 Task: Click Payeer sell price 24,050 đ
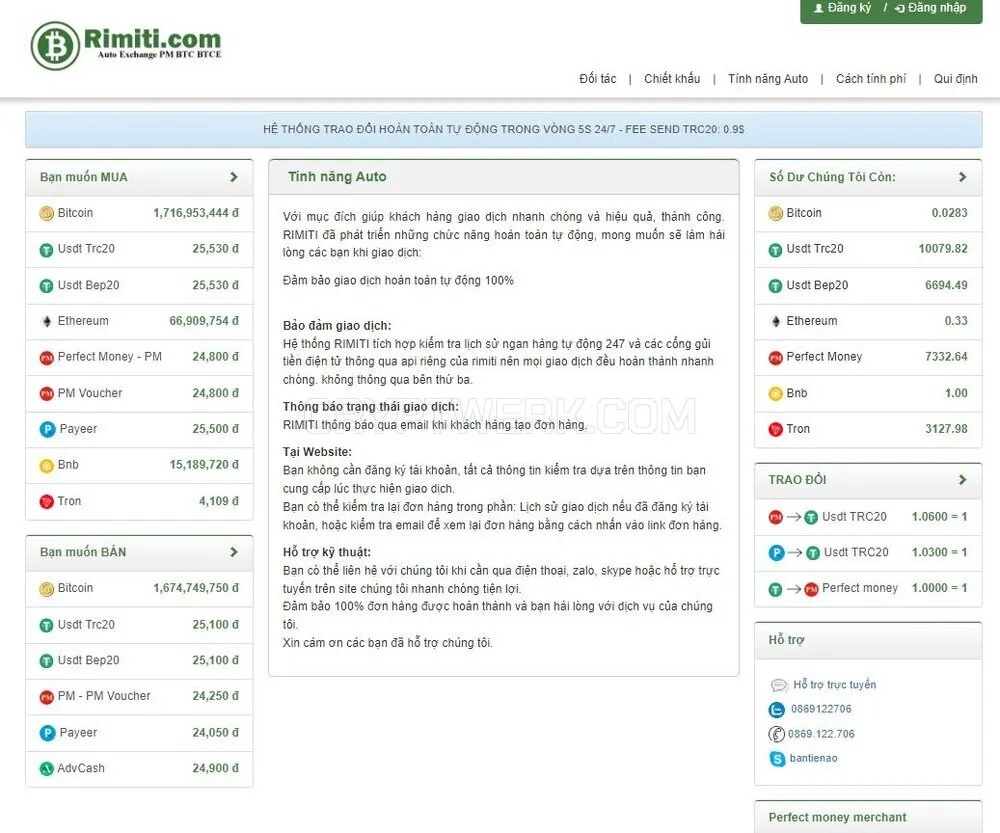tap(216, 733)
